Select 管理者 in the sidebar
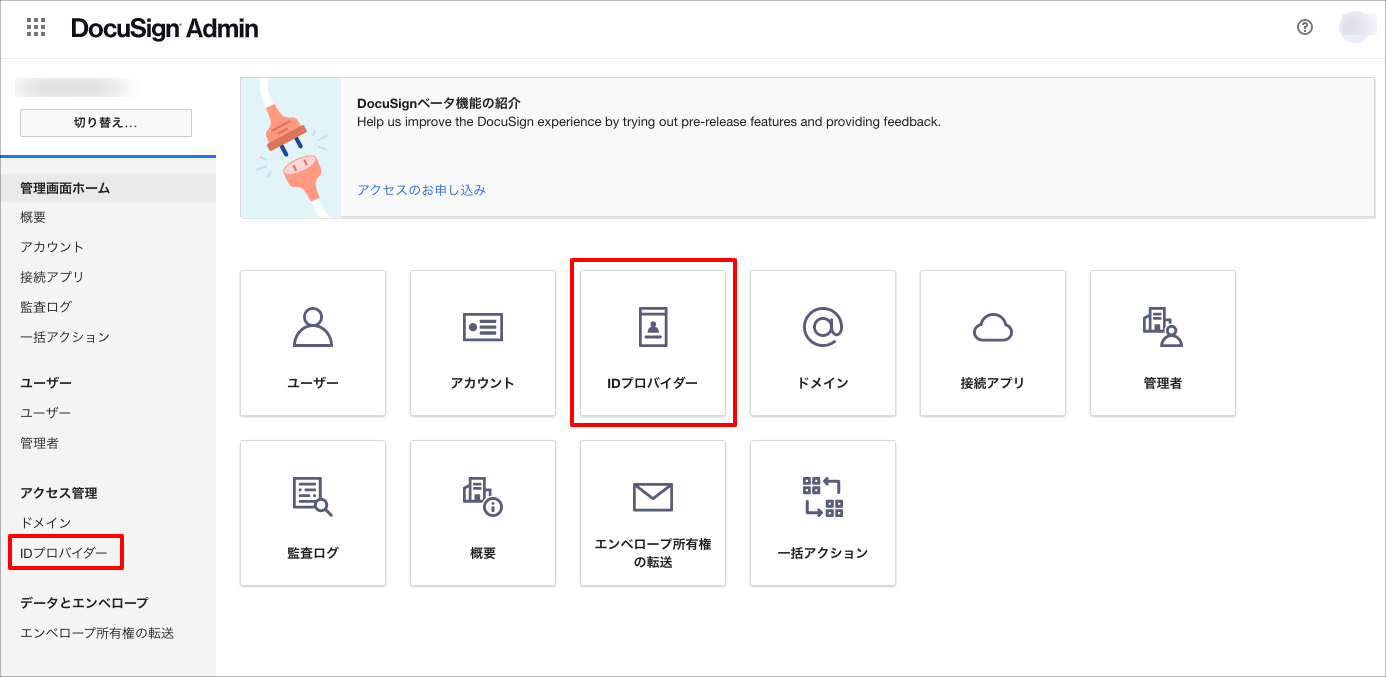 39,443
